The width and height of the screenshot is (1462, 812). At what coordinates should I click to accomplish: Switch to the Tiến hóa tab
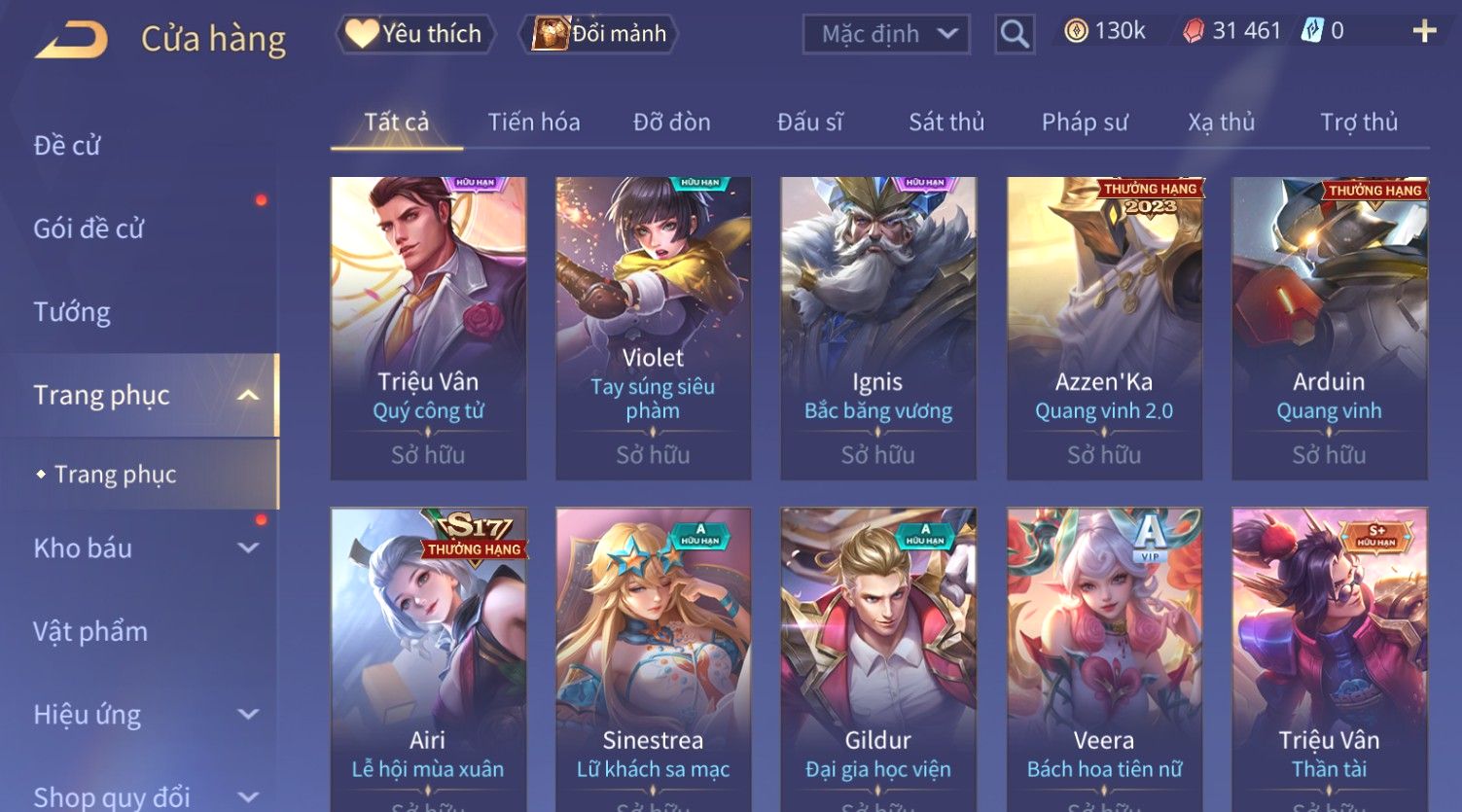pyautogui.click(x=534, y=122)
